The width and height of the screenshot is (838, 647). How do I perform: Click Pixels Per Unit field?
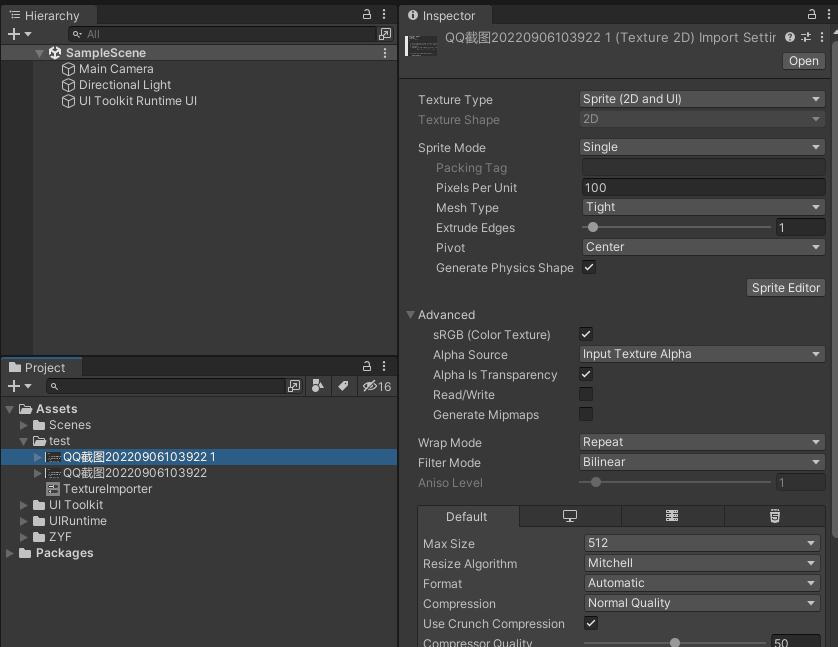703,188
